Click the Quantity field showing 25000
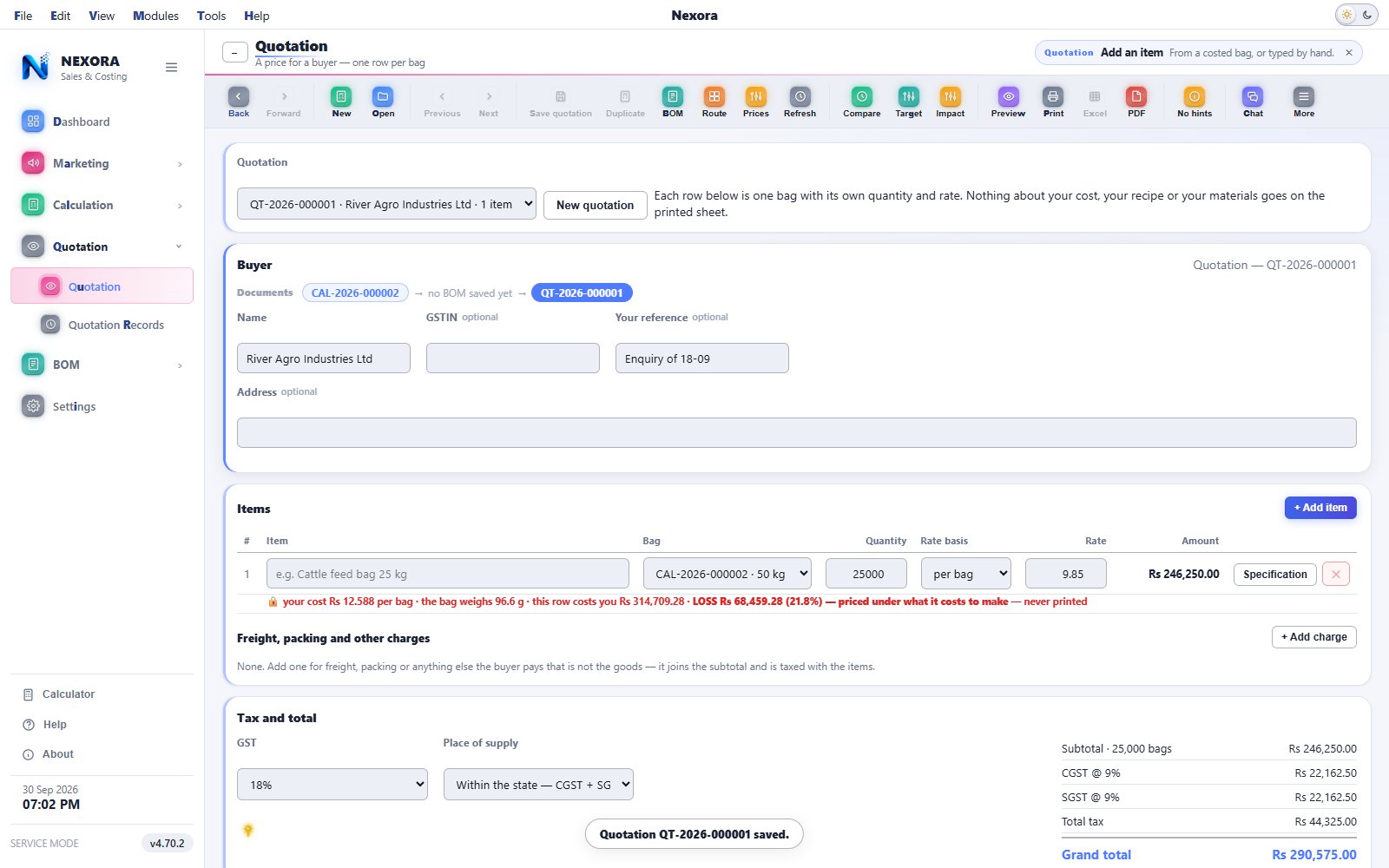This screenshot has height=868, width=1389. point(866,574)
